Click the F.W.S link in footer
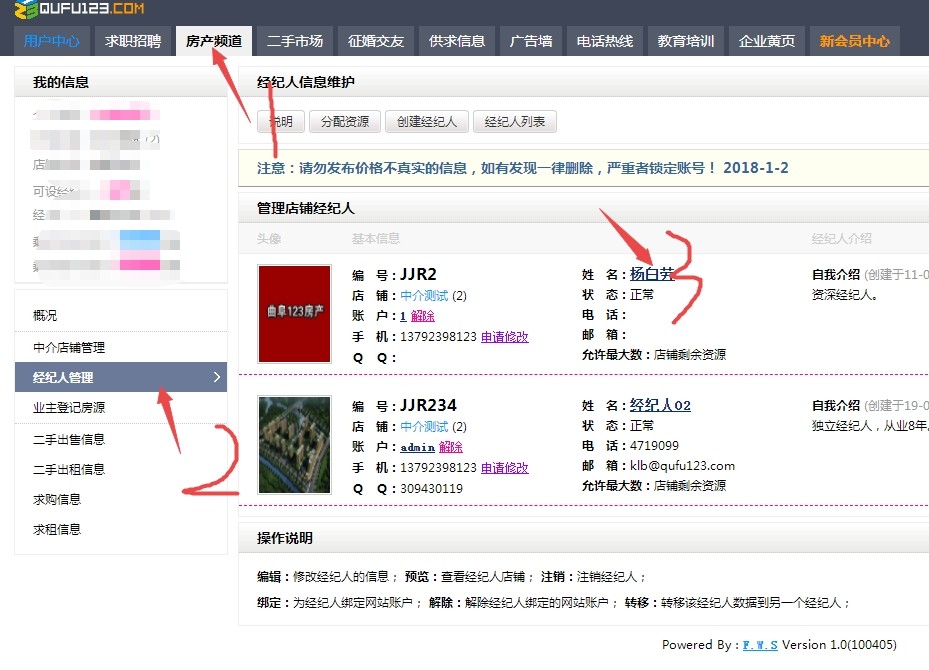Viewport: 929px width, 670px height. (760, 645)
